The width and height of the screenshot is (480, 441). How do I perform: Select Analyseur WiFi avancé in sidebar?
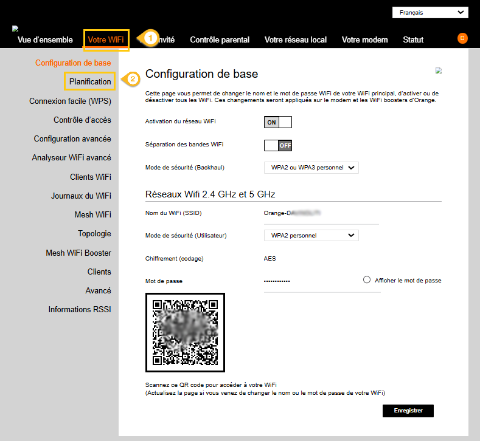pyautogui.click(x=72, y=157)
